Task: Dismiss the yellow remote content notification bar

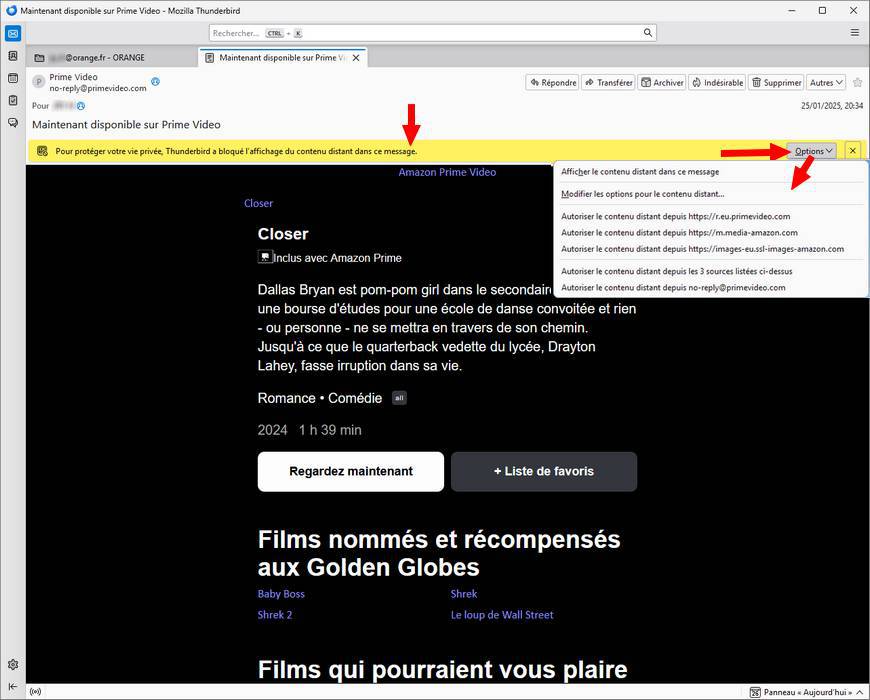Action: coord(853,151)
